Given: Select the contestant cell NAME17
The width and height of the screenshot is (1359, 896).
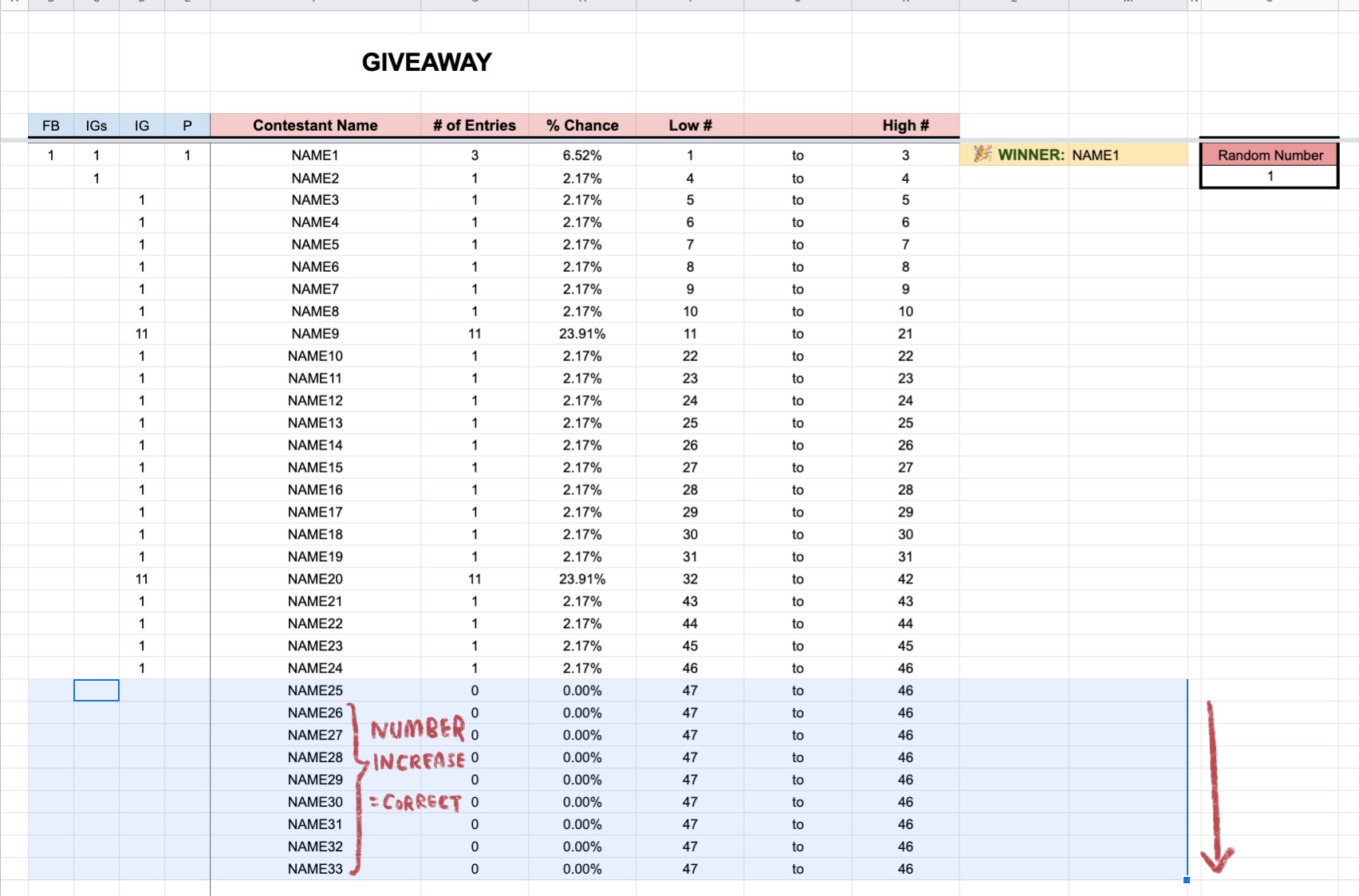Looking at the screenshot, I should tap(315, 513).
